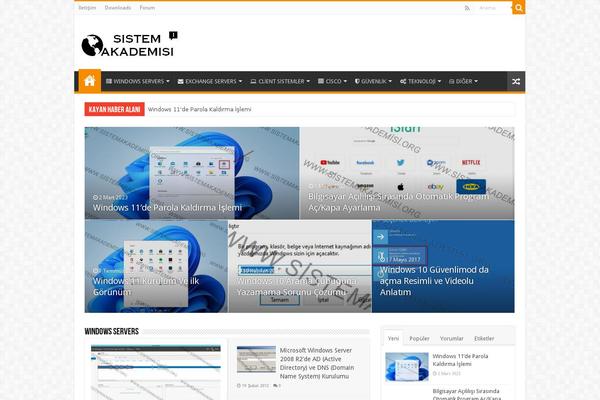The image size is (600, 400).
Task: Open ticker headline Windows 11'de Parola Kaldırma
Action: (199, 109)
